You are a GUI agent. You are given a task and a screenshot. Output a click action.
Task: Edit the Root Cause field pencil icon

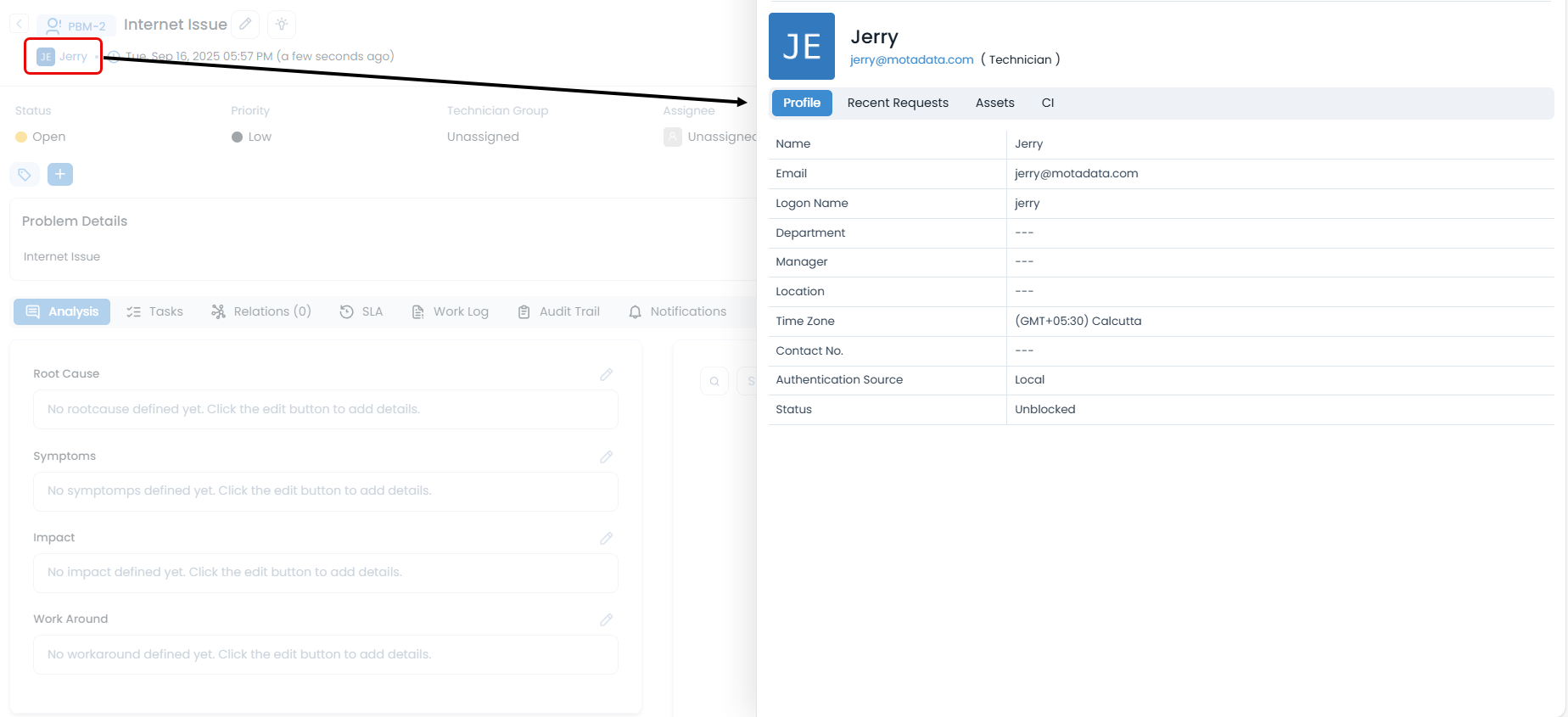[606, 374]
